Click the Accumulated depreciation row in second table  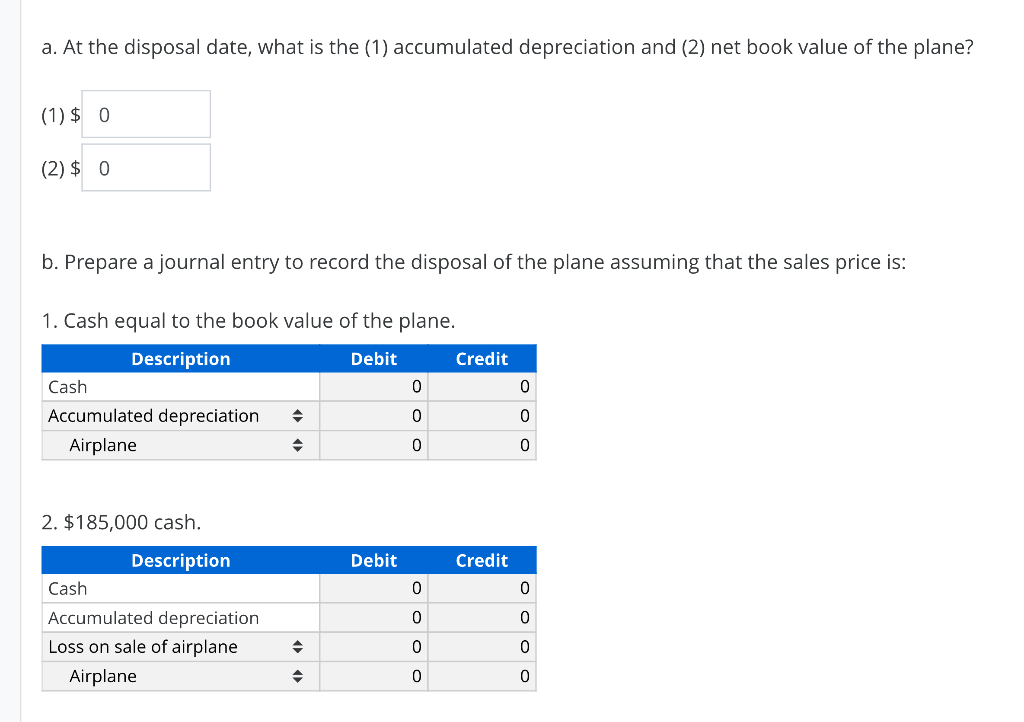pos(152,617)
